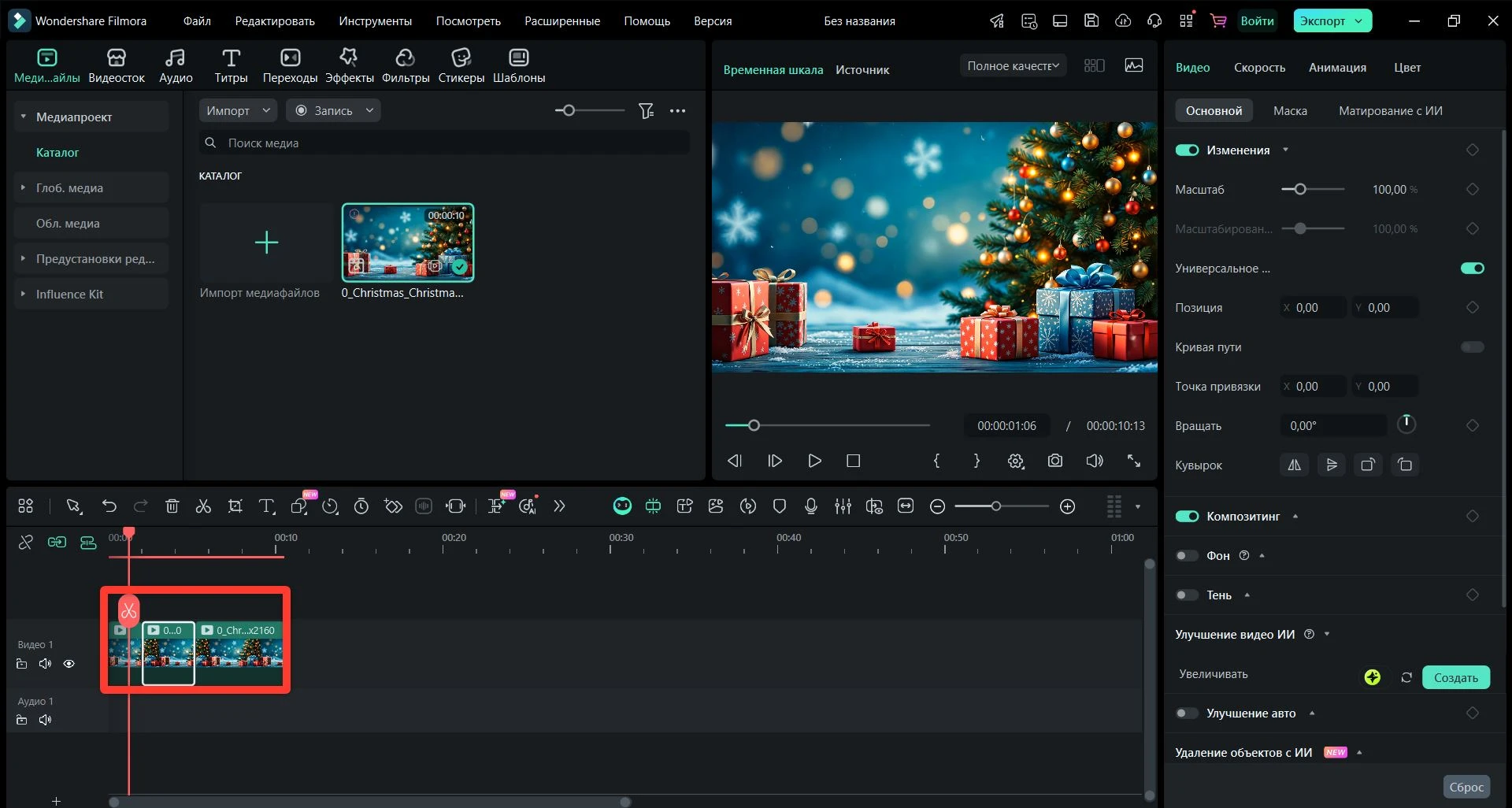
Task: Expand the Influence Kit tree item
Action: pyautogui.click(x=23, y=294)
